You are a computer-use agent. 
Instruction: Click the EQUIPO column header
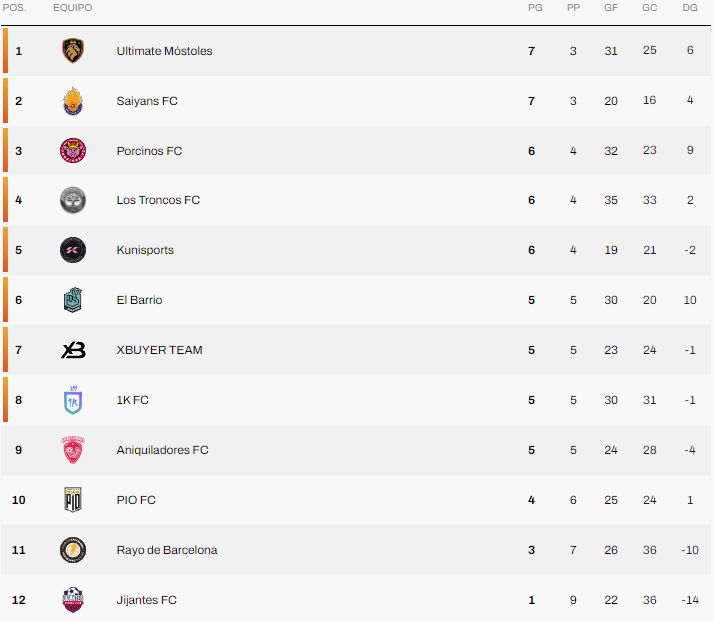[72, 8]
